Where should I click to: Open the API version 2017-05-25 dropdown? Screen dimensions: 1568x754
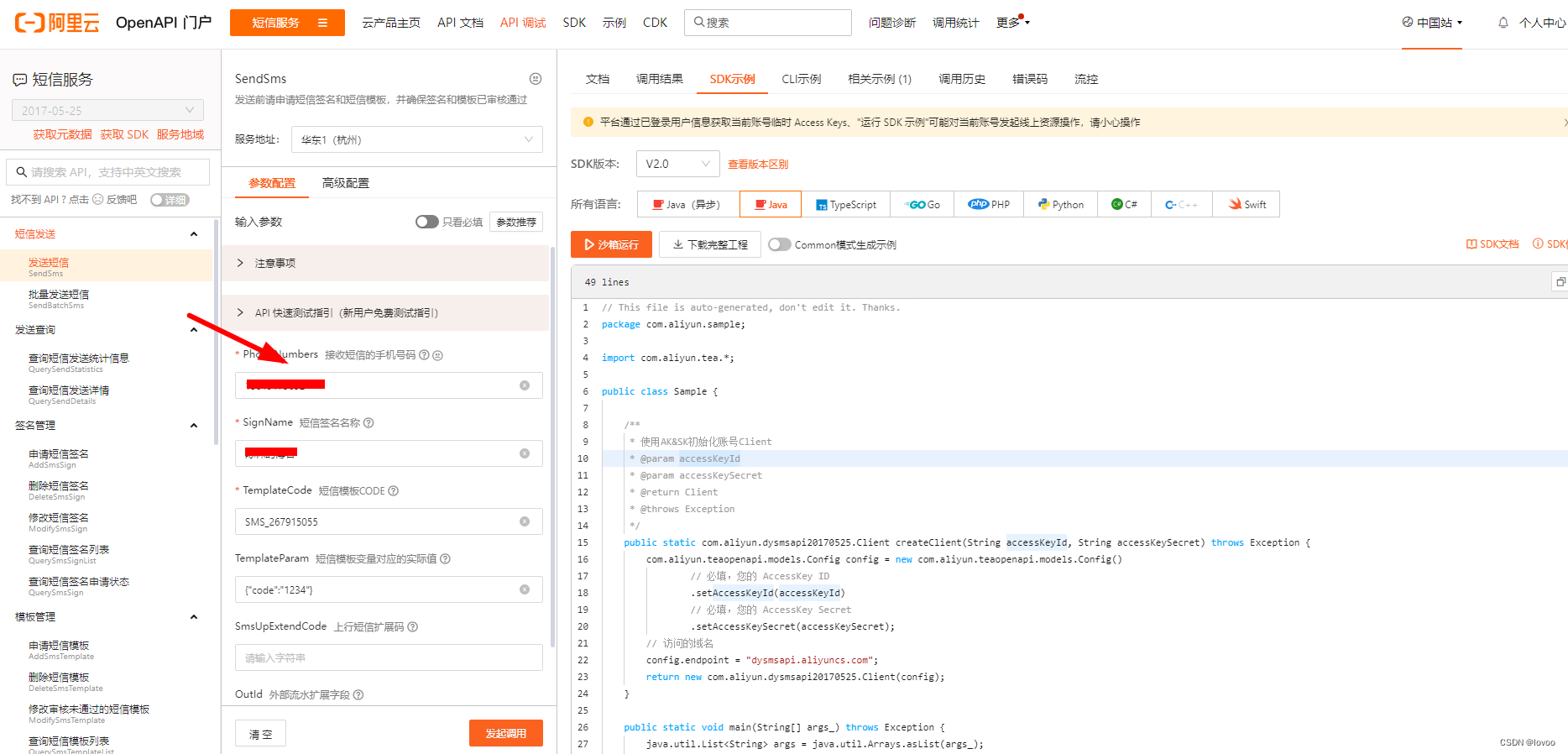pos(107,111)
